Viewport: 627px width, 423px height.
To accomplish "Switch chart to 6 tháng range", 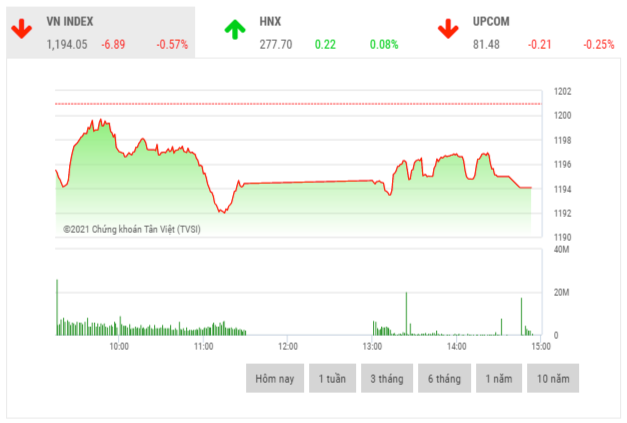I will tap(443, 378).
